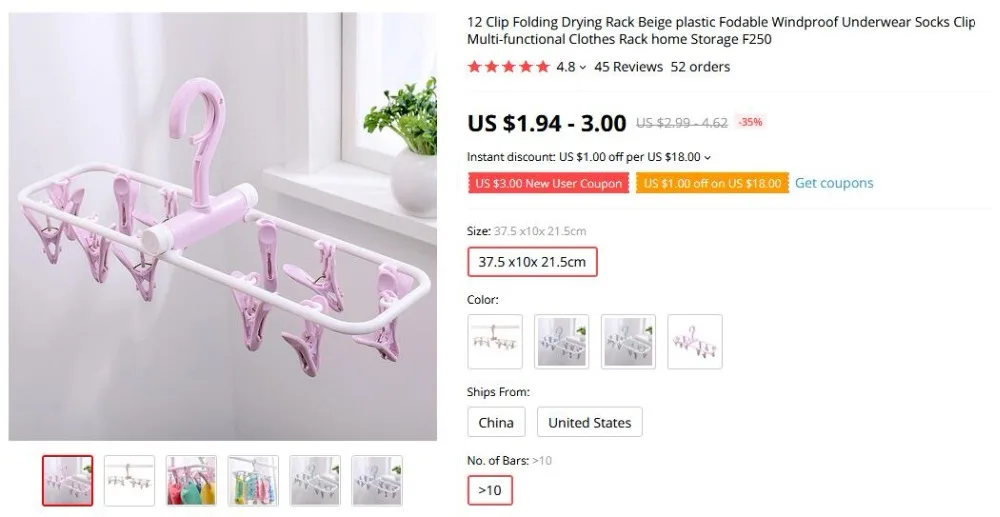Image resolution: width=1000 pixels, height=517 pixels.
Task: Open the 45 Reviews link
Action: (628, 67)
